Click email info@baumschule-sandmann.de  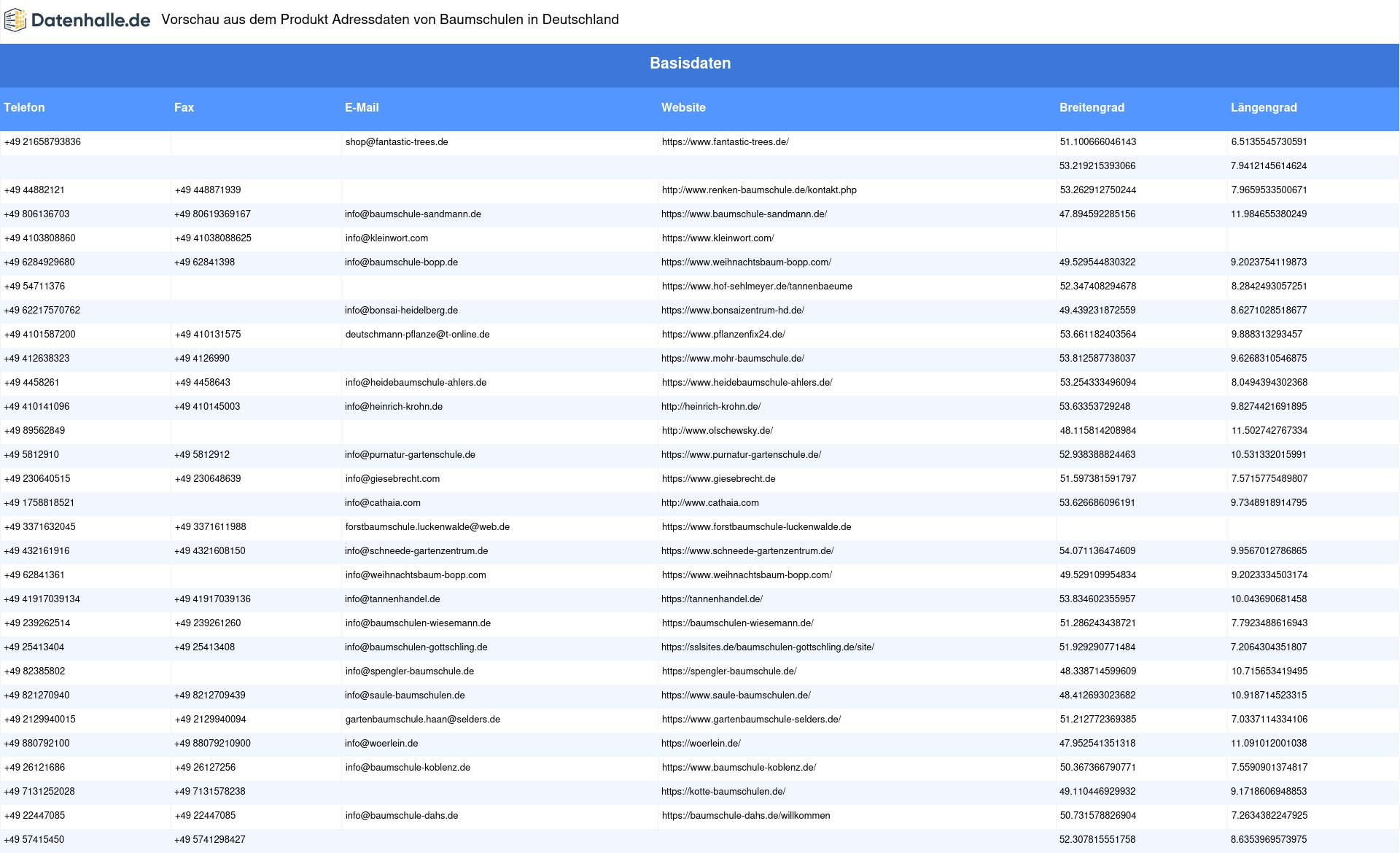(413, 214)
